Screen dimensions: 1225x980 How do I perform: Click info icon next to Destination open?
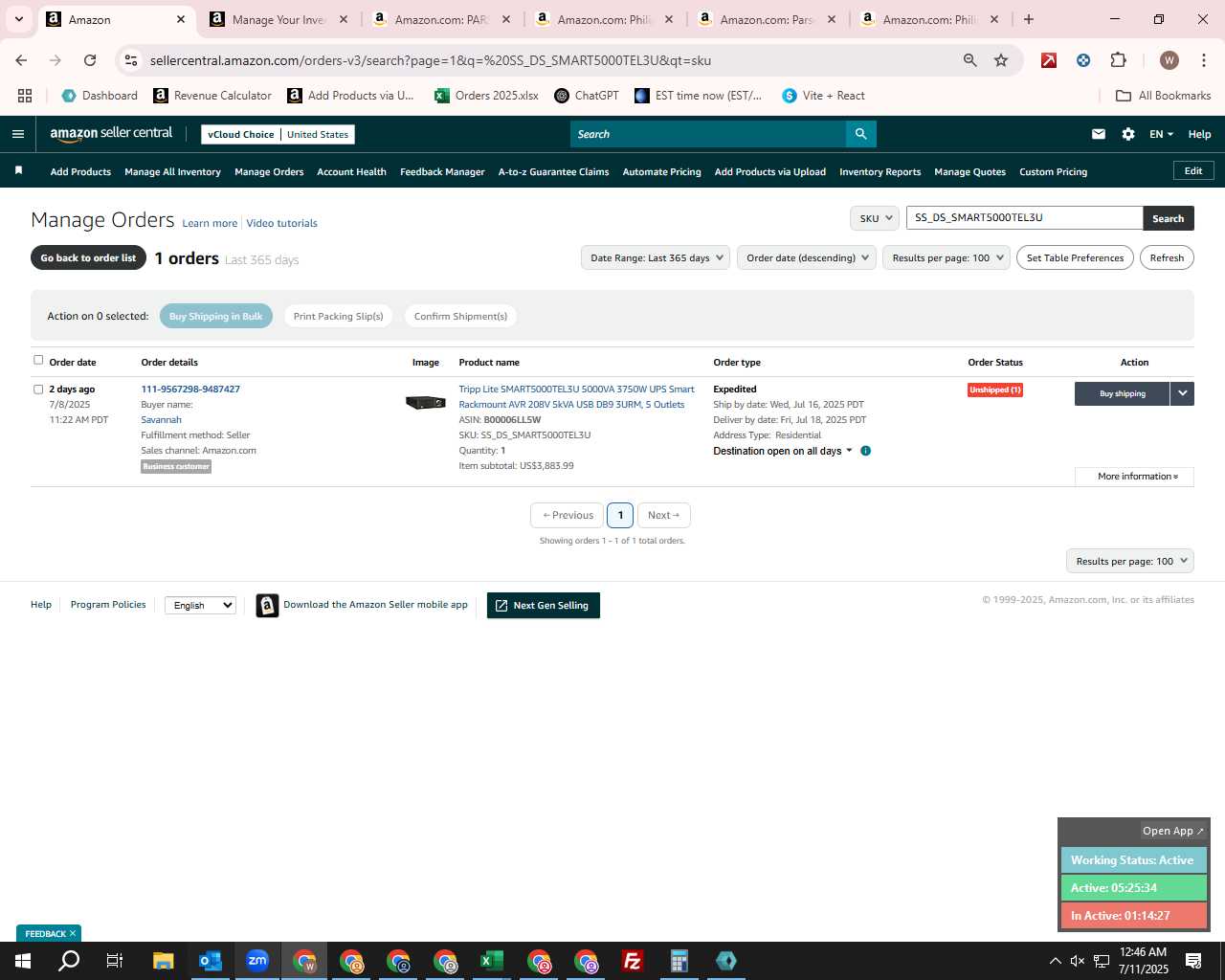pyautogui.click(x=865, y=451)
